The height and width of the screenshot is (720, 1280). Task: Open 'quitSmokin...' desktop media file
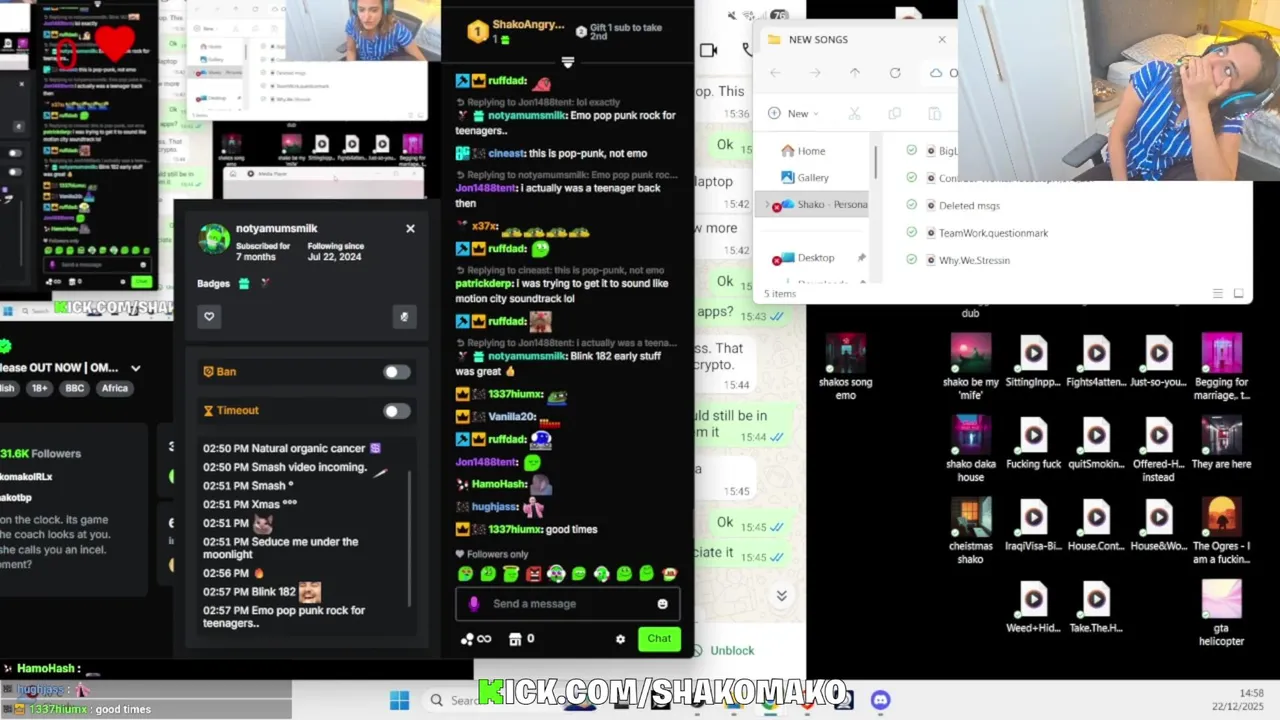coord(1096,444)
